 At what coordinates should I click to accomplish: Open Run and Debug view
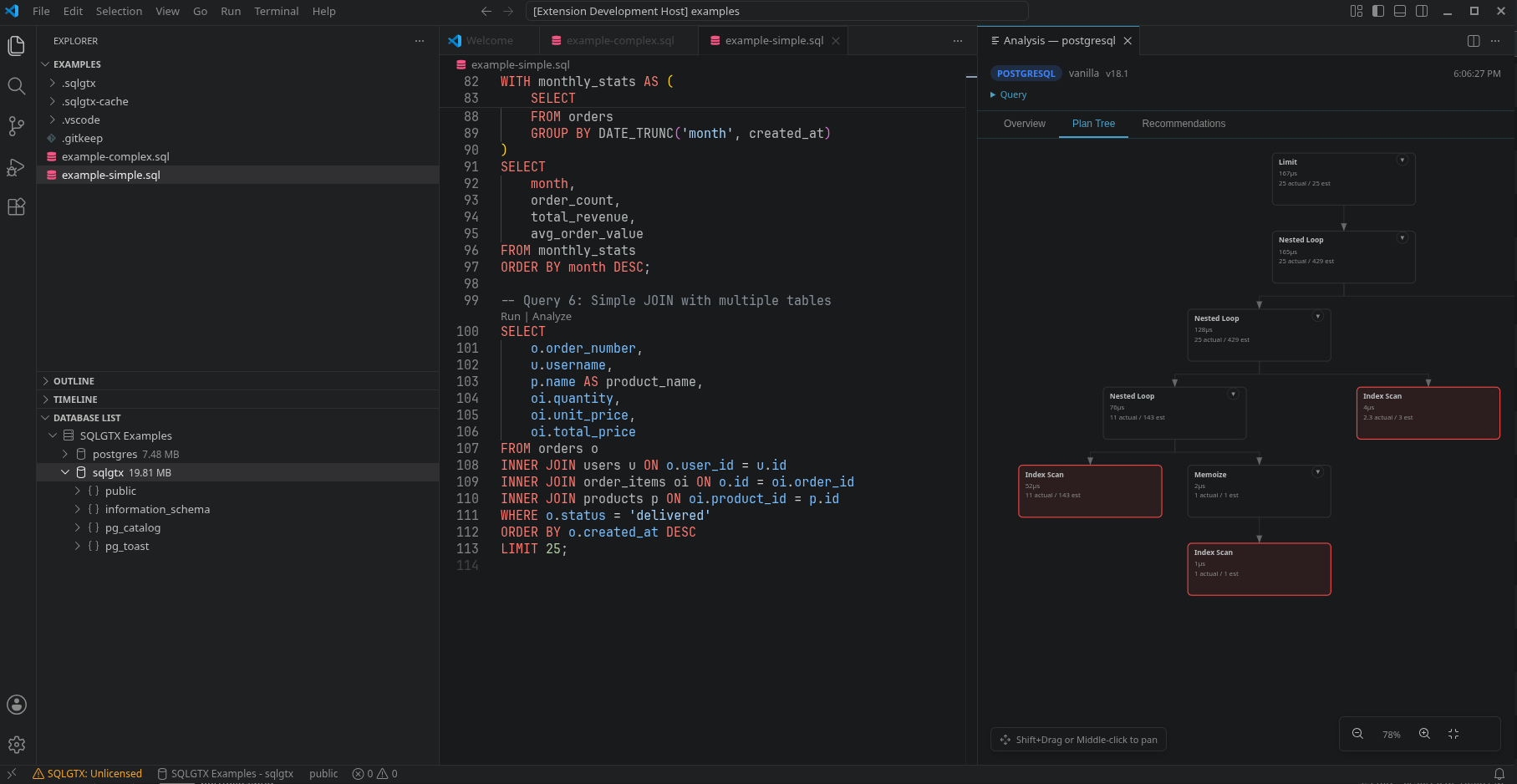16,166
